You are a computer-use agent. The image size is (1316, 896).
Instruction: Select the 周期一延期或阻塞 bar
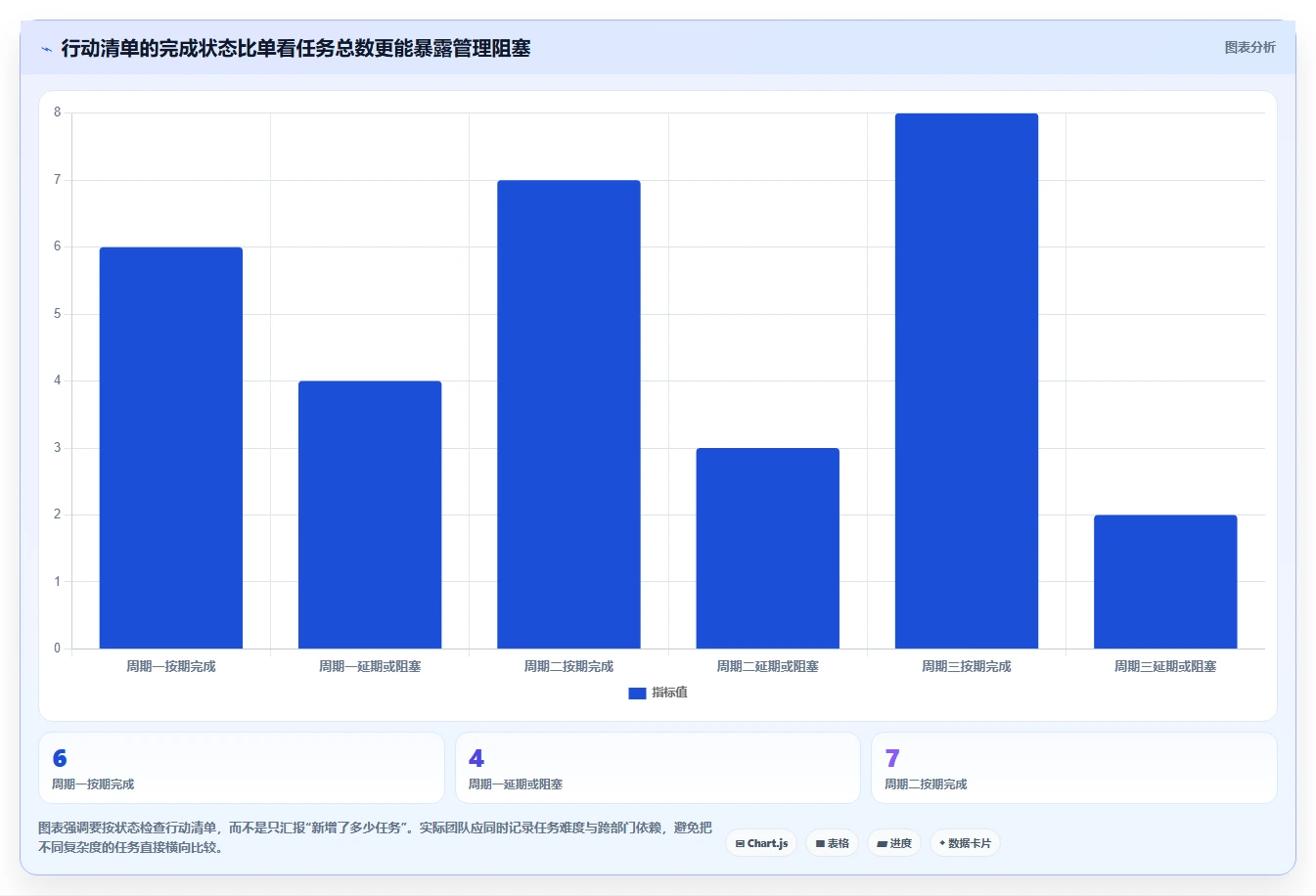(x=370, y=515)
